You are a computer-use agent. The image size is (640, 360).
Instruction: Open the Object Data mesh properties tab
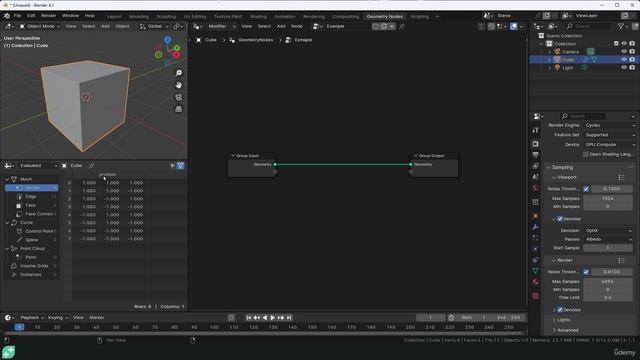pyautogui.click(x=536, y=271)
